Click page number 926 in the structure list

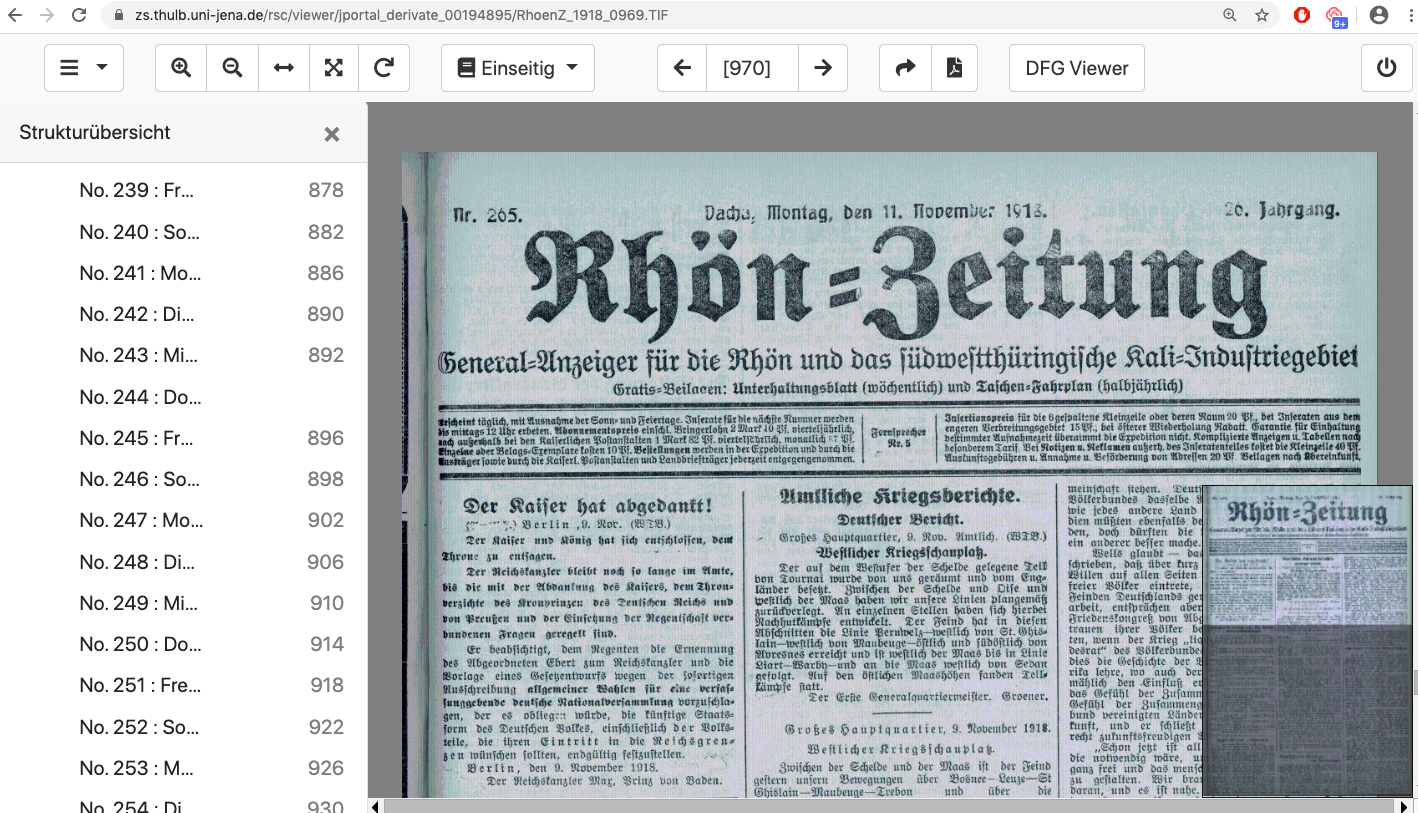point(326,768)
